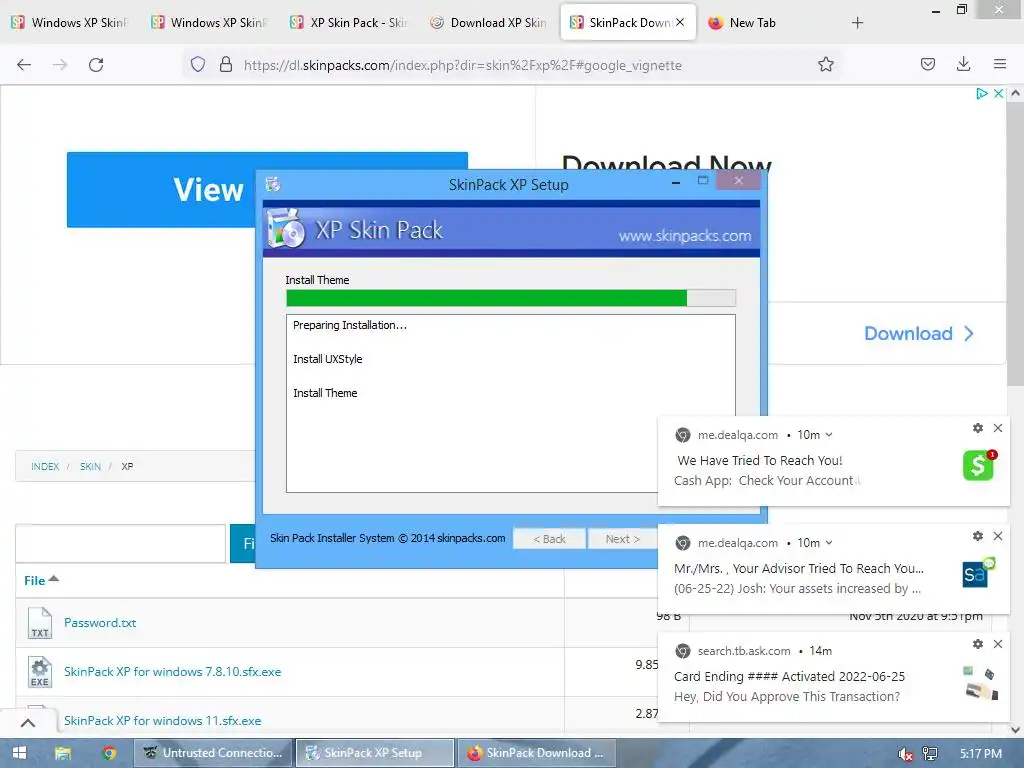The width and height of the screenshot is (1024, 768).
Task: Open the downloads arrow icon in toolbar
Action: click(963, 64)
